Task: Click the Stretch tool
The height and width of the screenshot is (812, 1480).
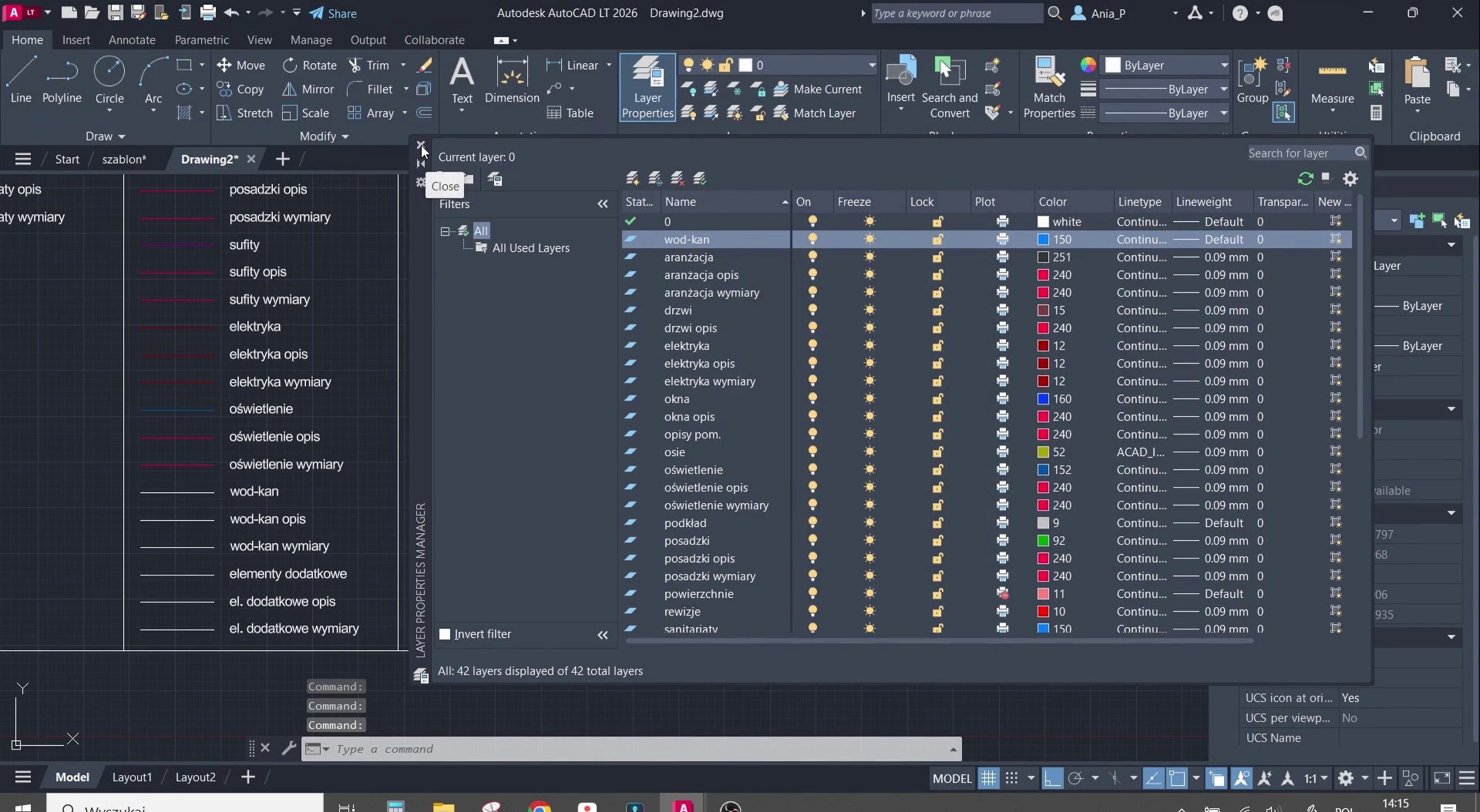Action: (244, 112)
